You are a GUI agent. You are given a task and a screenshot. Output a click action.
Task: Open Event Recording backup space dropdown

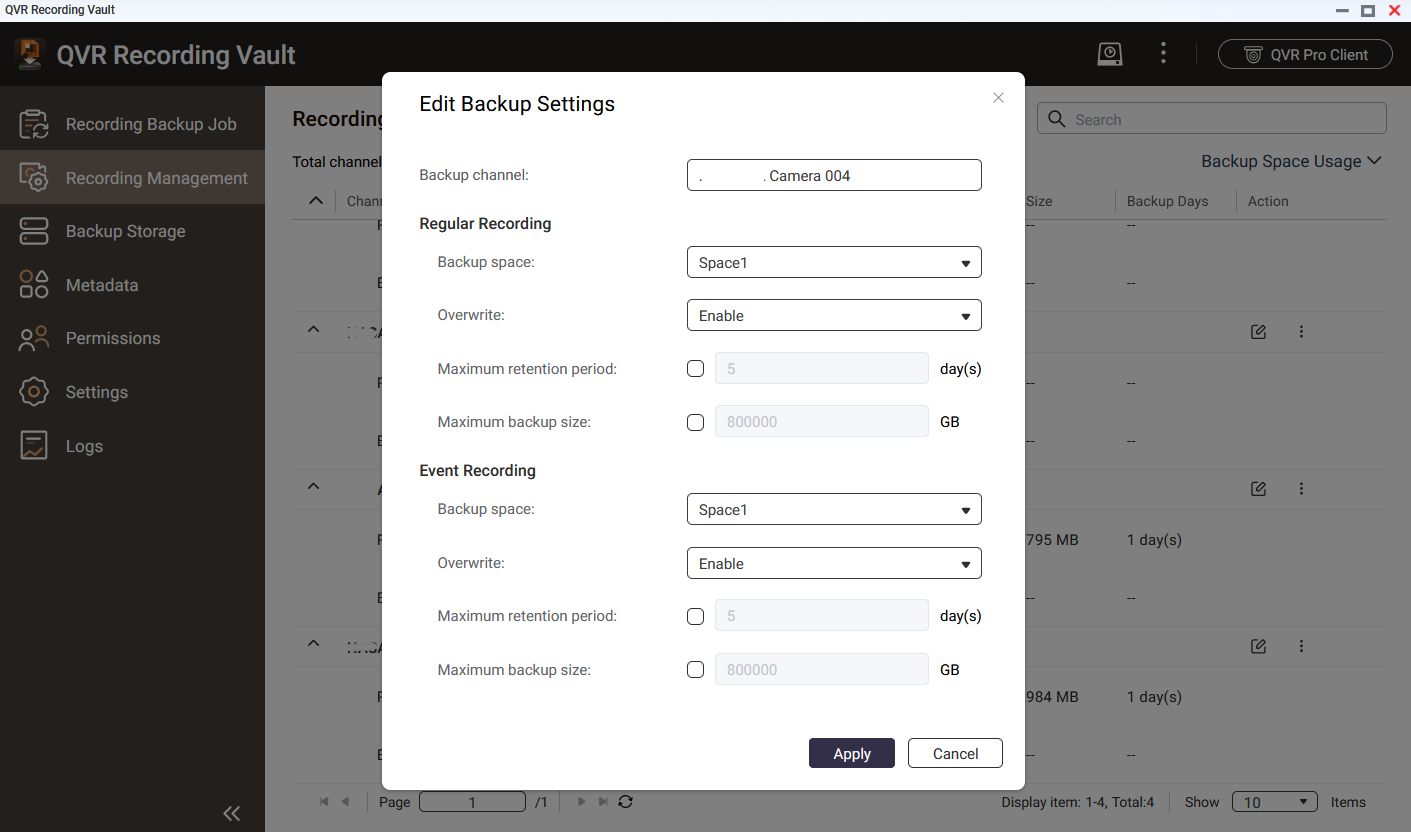coord(834,510)
